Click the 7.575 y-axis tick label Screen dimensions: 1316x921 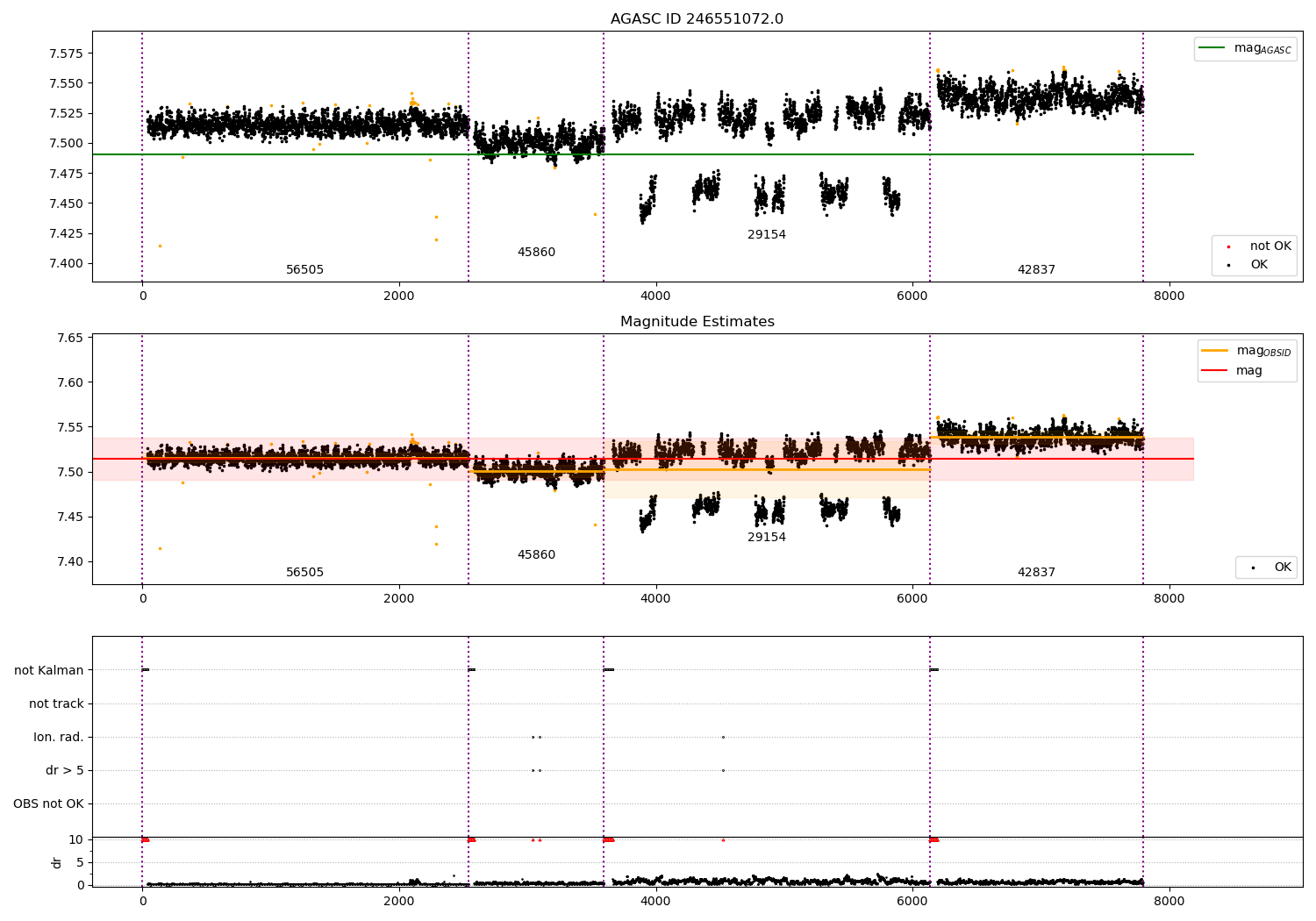click(66, 54)
